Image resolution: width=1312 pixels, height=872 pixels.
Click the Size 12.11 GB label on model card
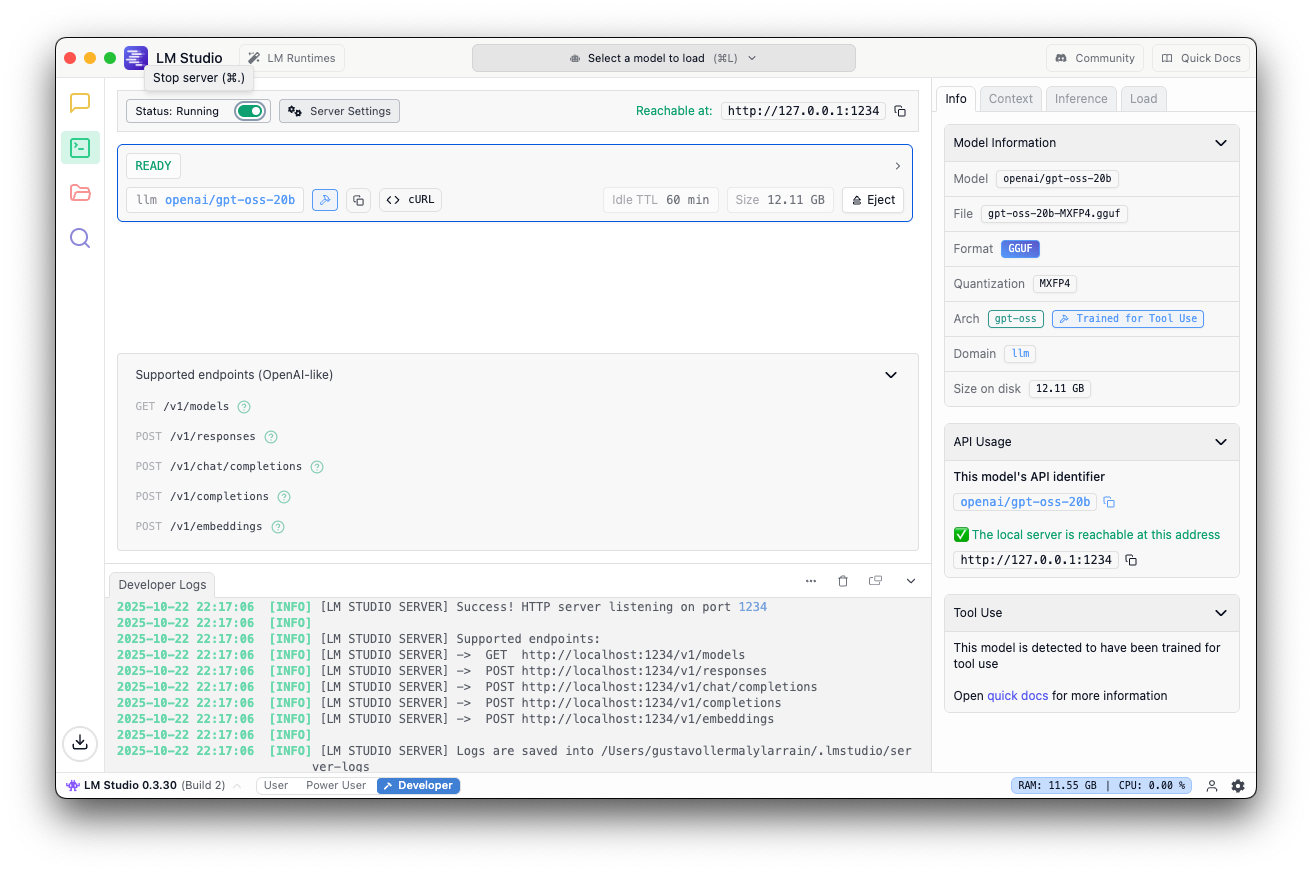[x=780, y=200]
